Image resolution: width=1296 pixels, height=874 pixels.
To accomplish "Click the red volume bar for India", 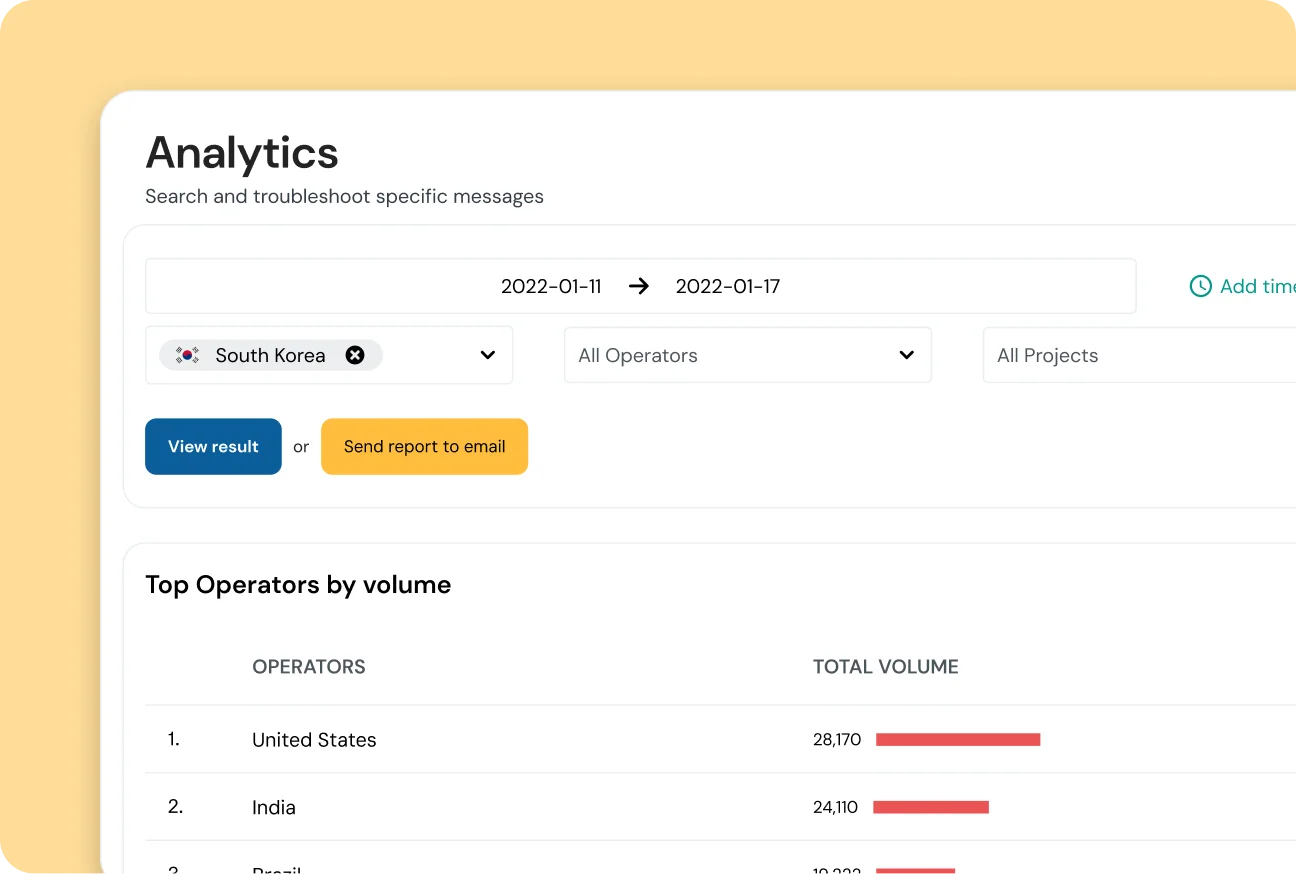I will pyautogui.click(x=931, y=807).
